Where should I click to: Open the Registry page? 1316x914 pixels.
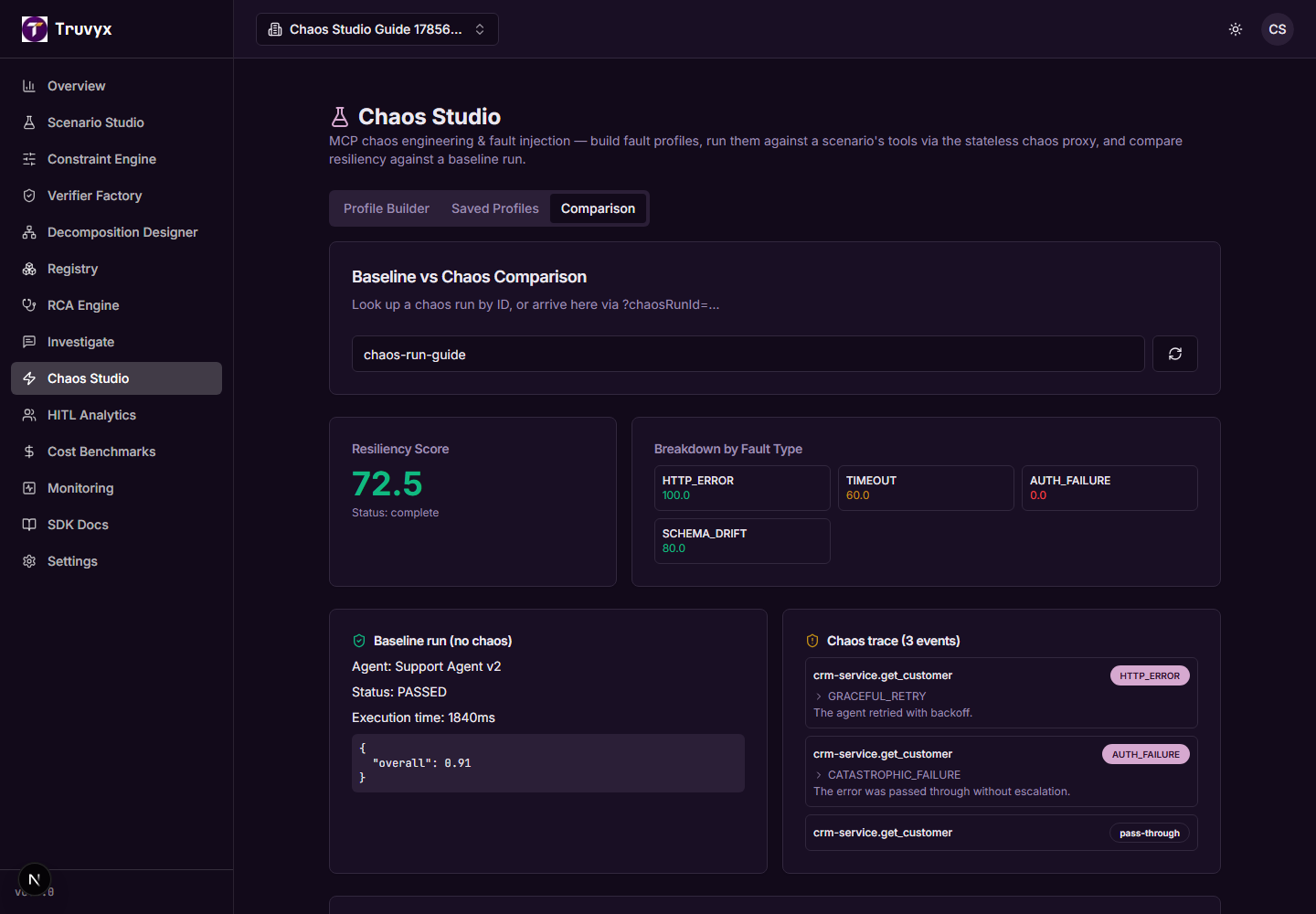coord(116,269)
